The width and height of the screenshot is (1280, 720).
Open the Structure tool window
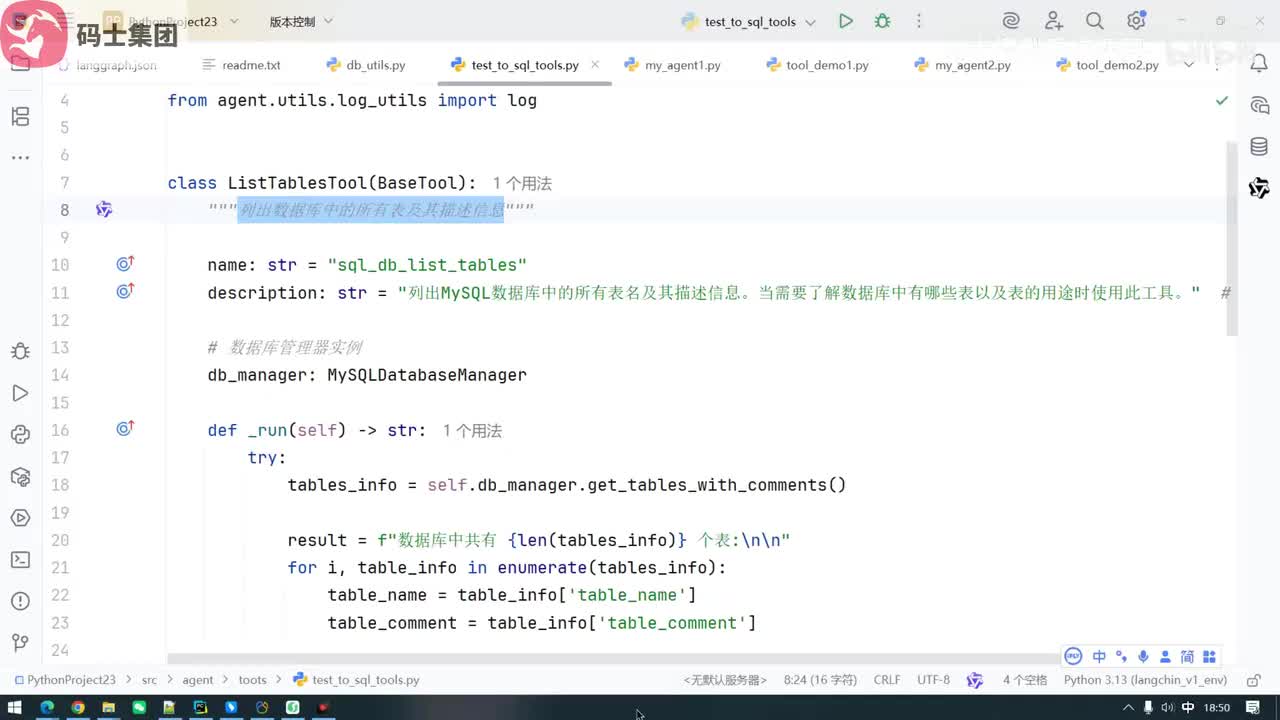coord(20,117)
